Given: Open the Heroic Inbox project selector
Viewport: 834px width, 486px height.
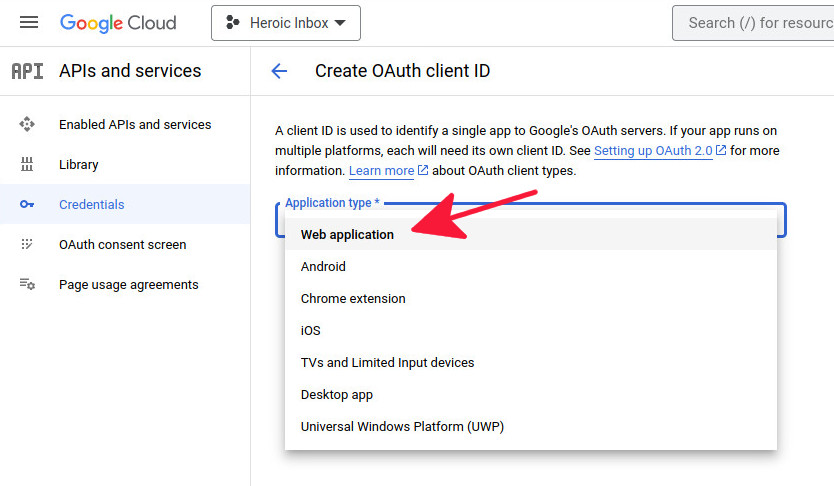Looking at the screenshot, I should tap(286, 23).
